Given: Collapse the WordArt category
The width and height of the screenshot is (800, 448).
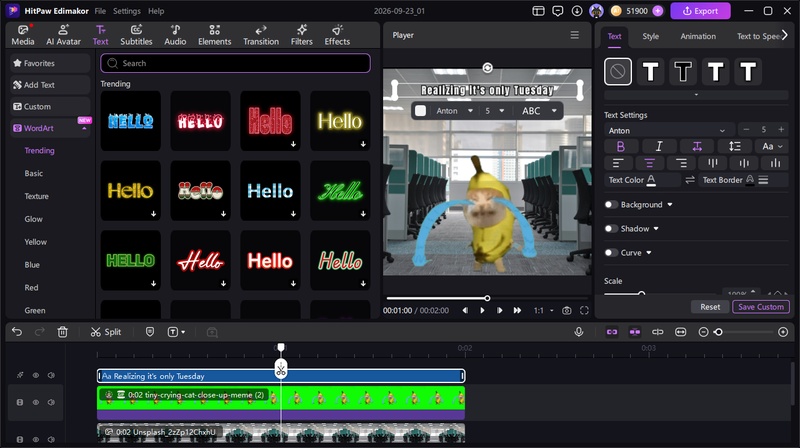Looking at the screenshot, I should 84,129.
